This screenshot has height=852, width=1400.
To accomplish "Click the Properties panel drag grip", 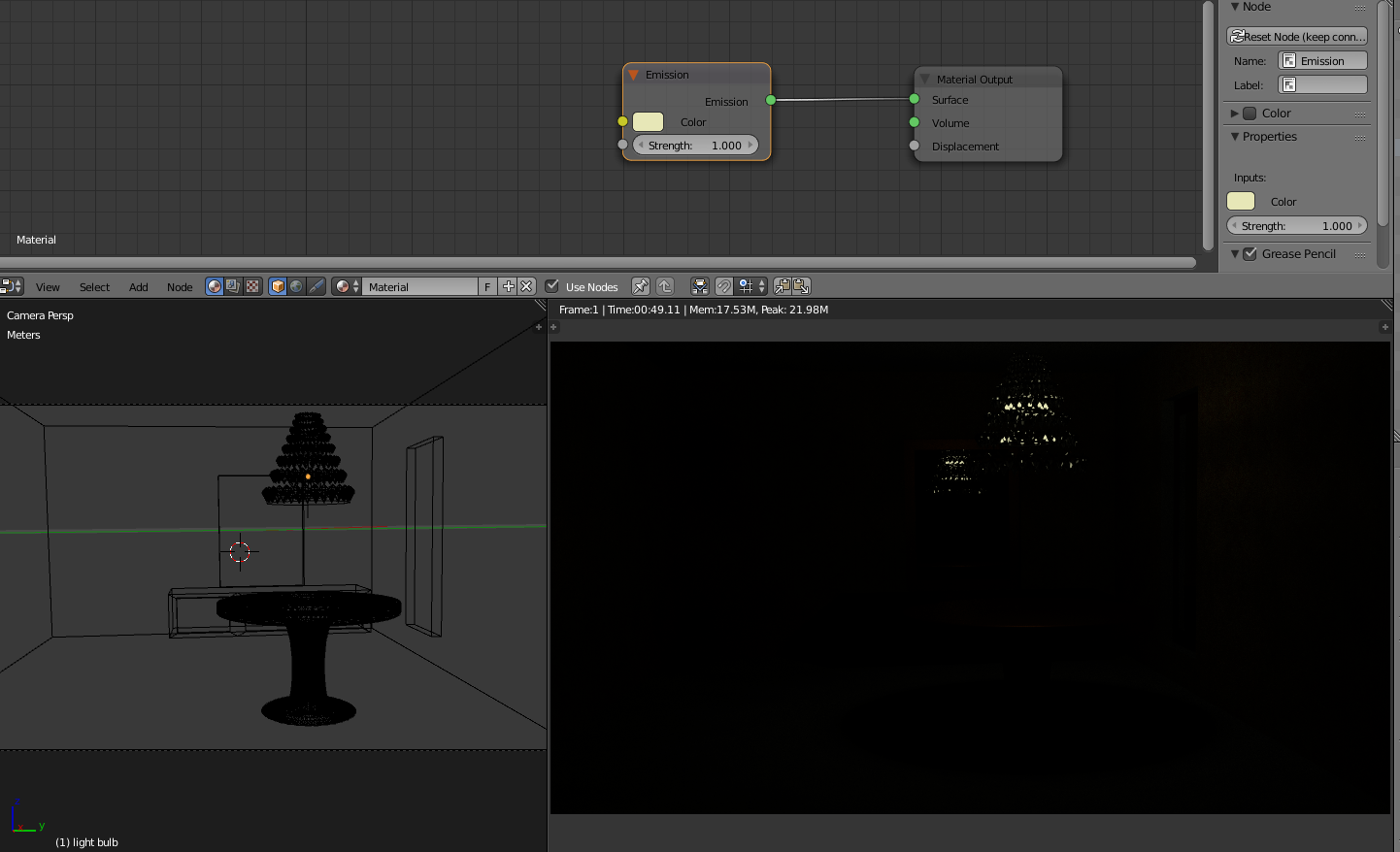I will click(x=1360, y=138).
